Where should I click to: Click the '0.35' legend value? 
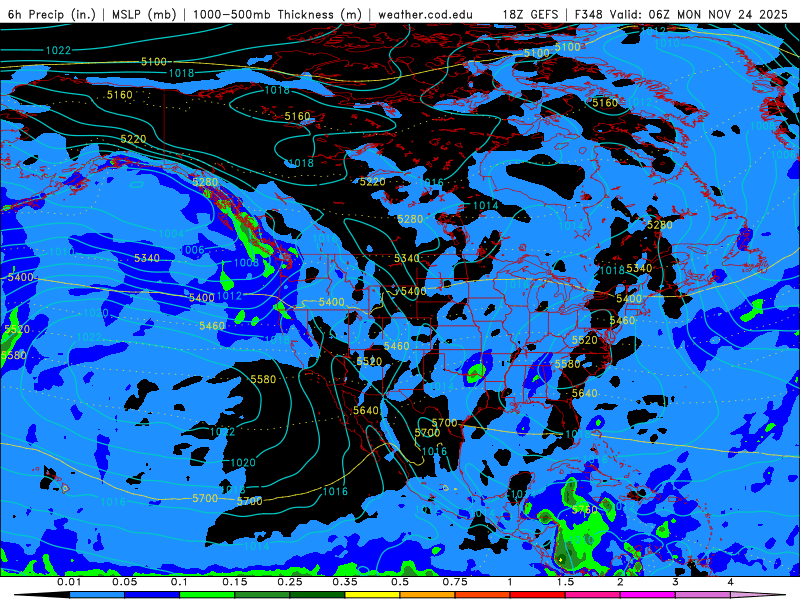click(345, 582)
